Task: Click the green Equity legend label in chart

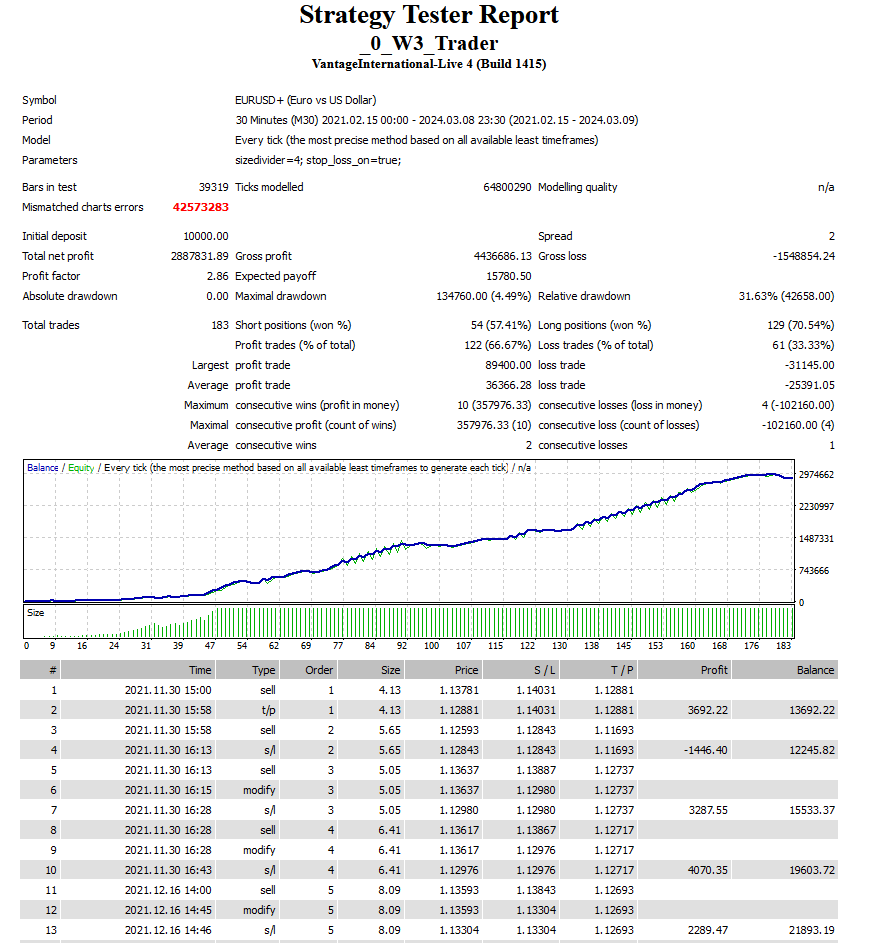Action: (x=81, y=468)
